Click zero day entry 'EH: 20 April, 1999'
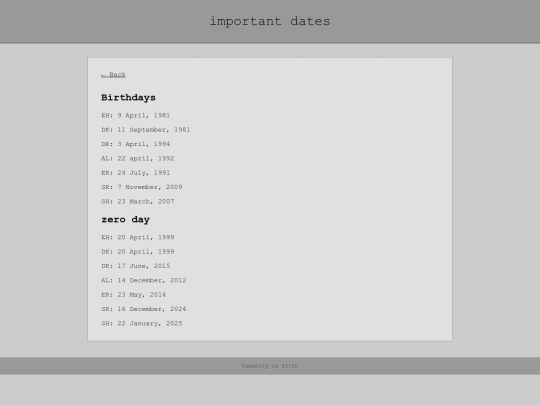The image size is (540, 405). coord(138,237)
